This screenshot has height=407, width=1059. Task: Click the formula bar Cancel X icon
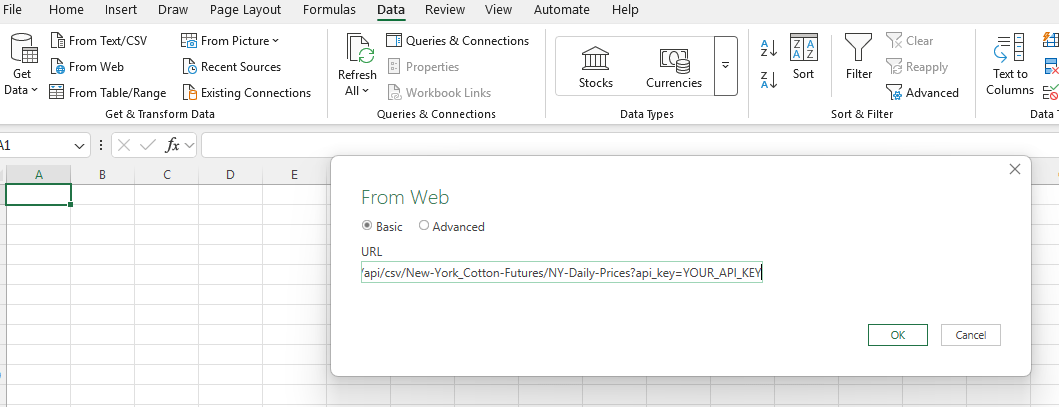point(124,145)
